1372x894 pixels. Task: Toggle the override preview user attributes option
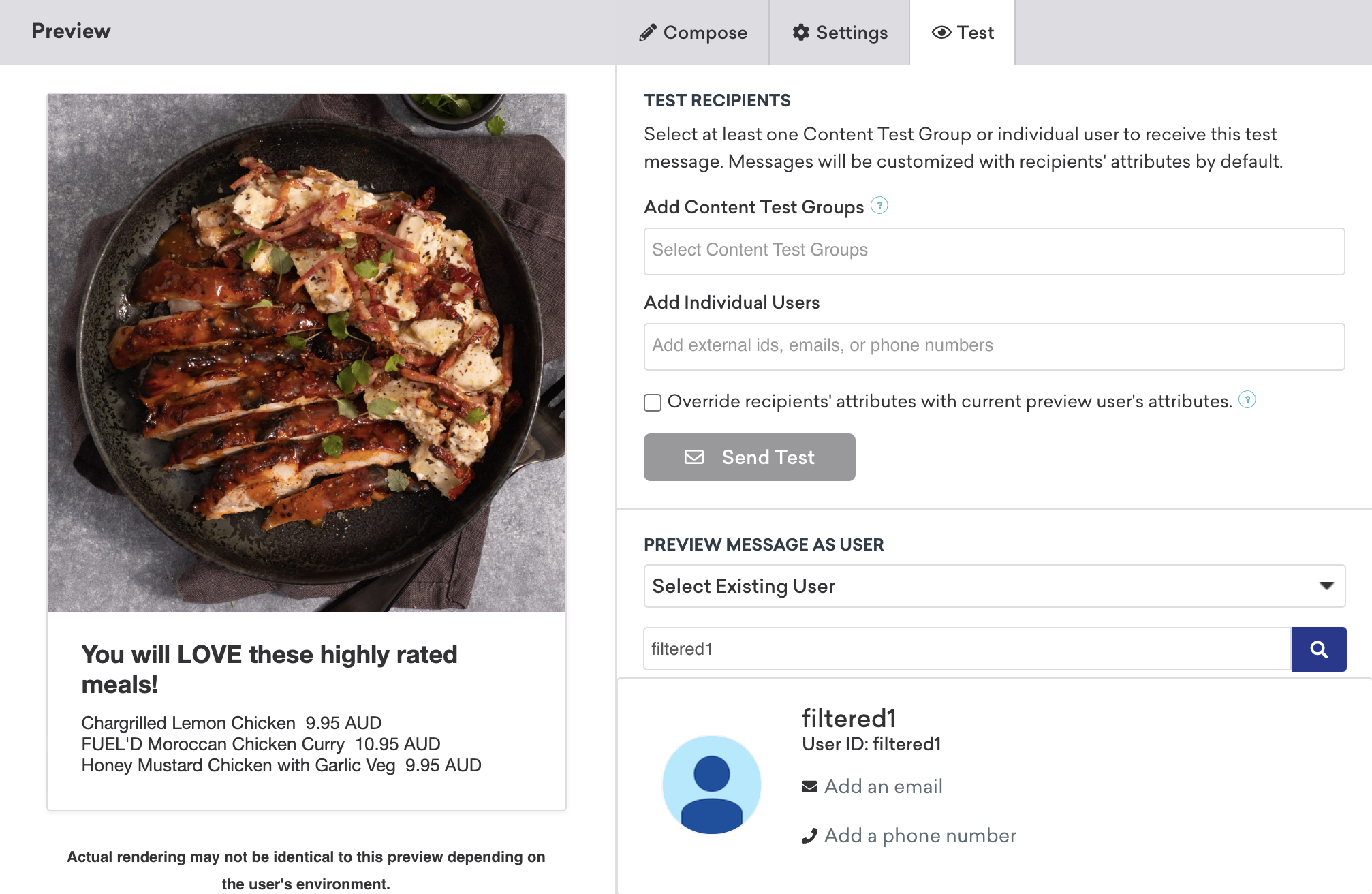coord(651,402)
